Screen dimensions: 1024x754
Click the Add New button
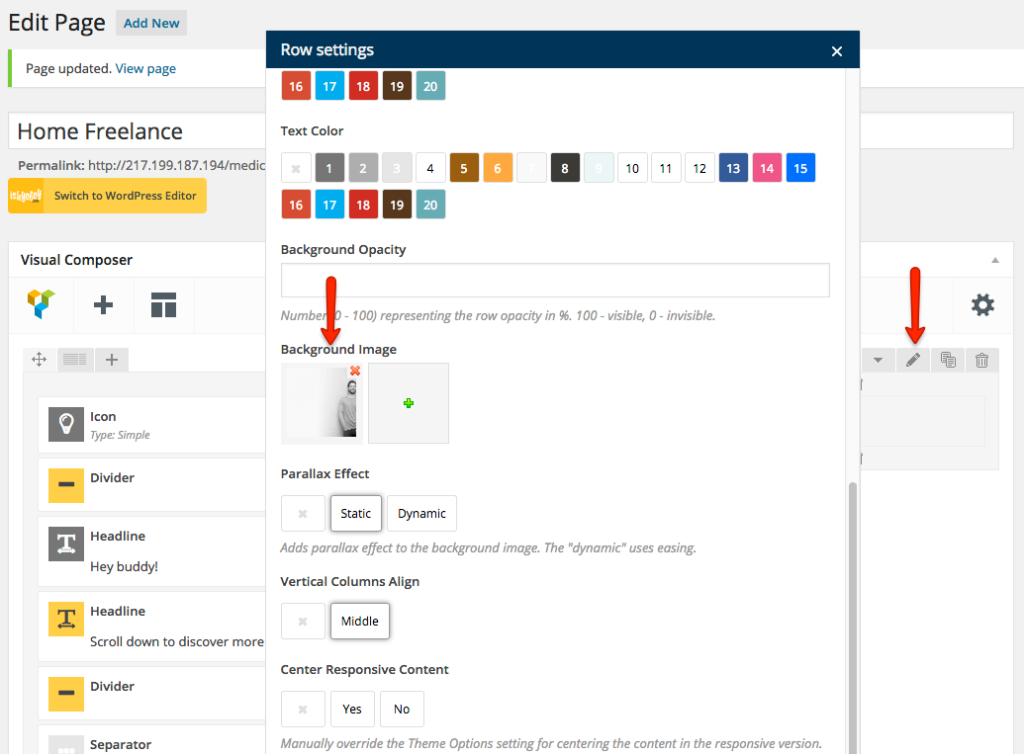coord(152,23)
